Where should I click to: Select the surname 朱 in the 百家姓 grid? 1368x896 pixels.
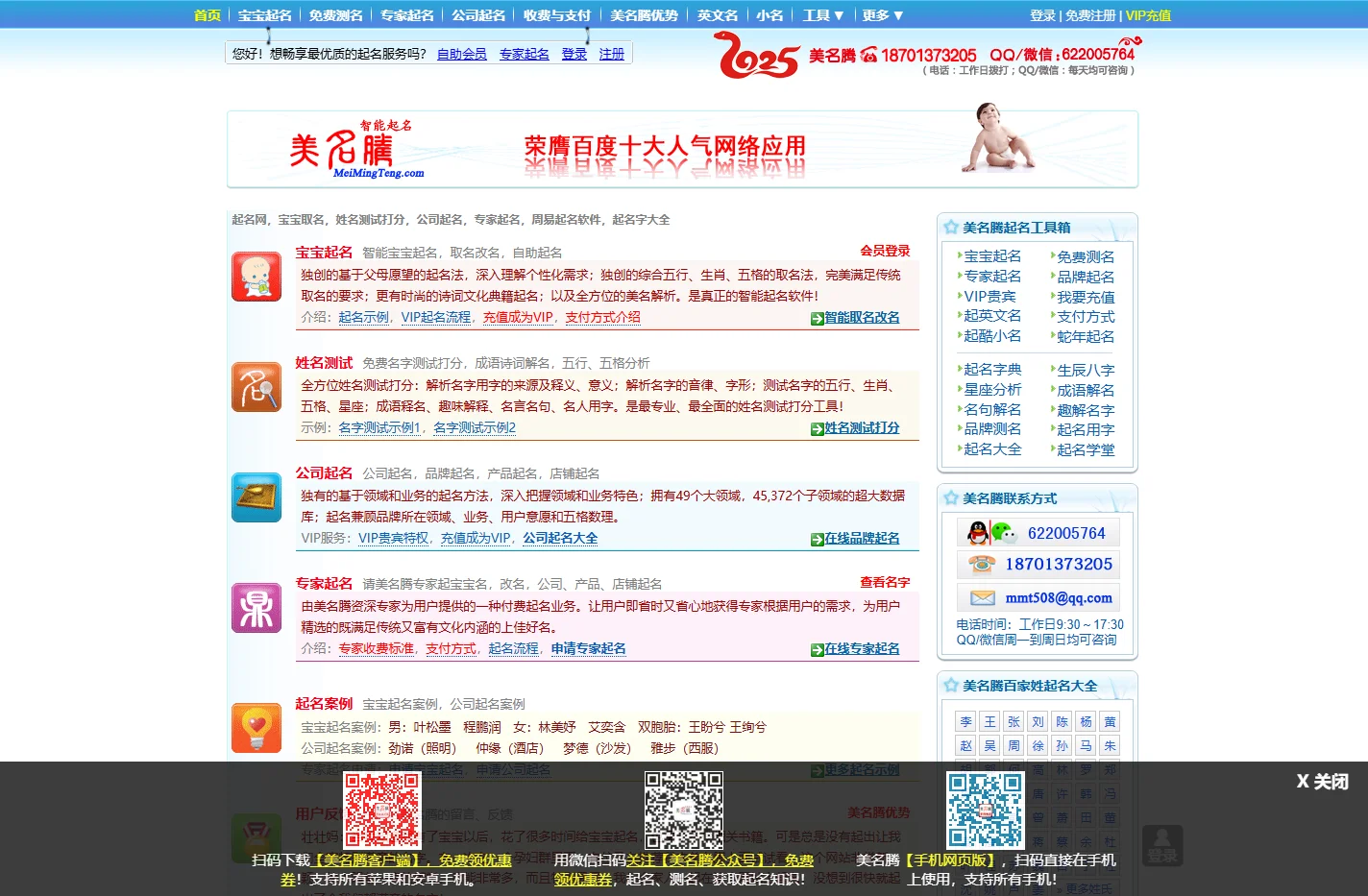(1110, 745)
